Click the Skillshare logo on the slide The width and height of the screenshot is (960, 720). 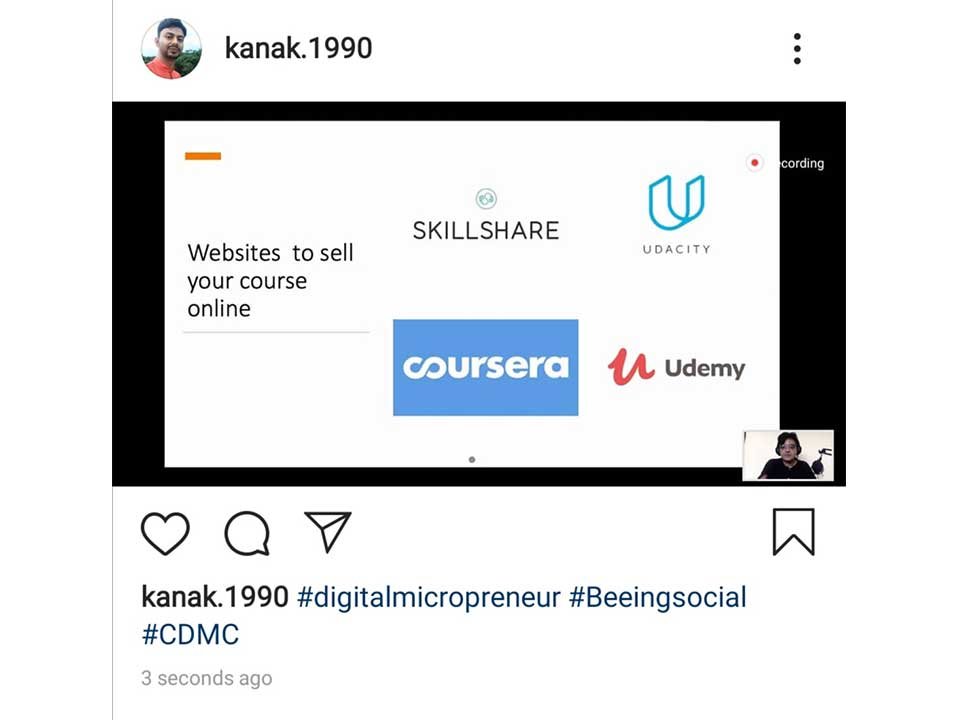[486, 215]
